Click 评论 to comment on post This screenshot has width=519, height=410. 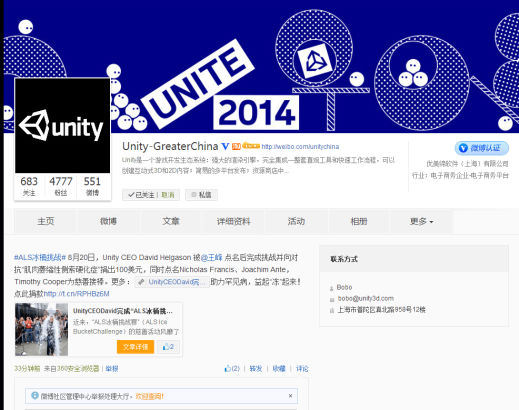302,369
